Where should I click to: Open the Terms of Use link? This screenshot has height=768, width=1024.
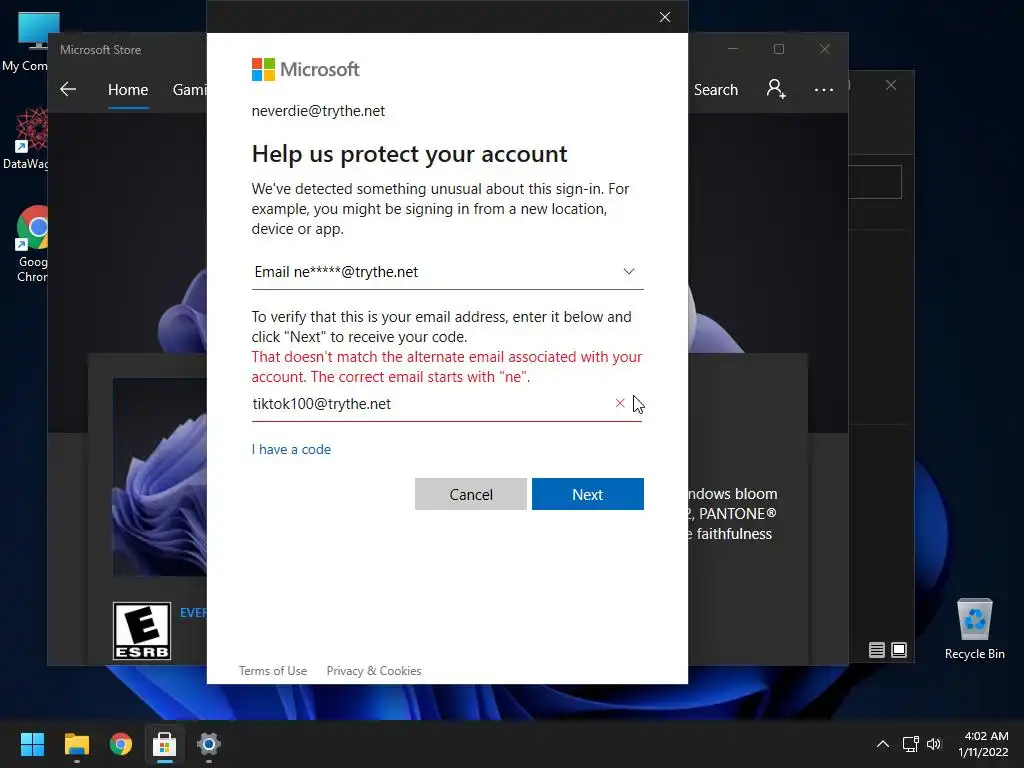pos(272,671)
